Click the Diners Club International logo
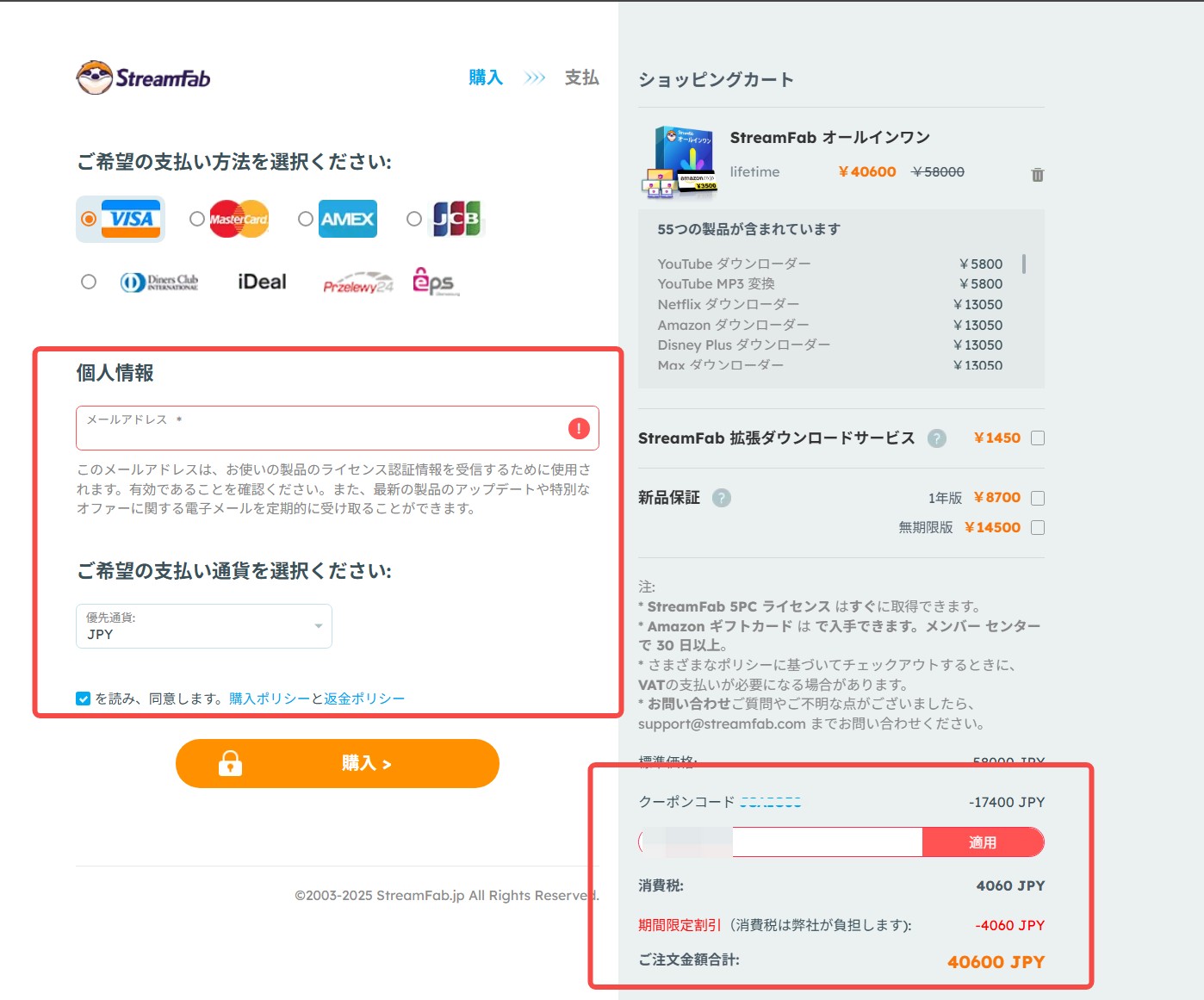 159,283
